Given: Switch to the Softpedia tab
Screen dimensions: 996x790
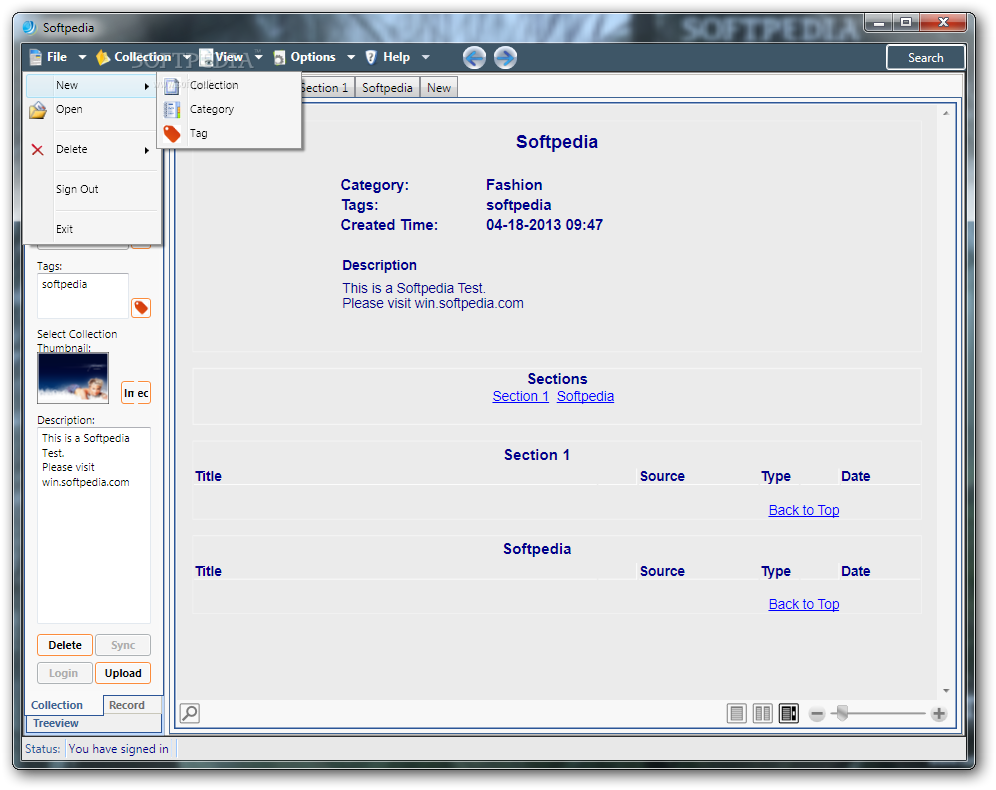Looking at the screenshot, I should point(387,88).
